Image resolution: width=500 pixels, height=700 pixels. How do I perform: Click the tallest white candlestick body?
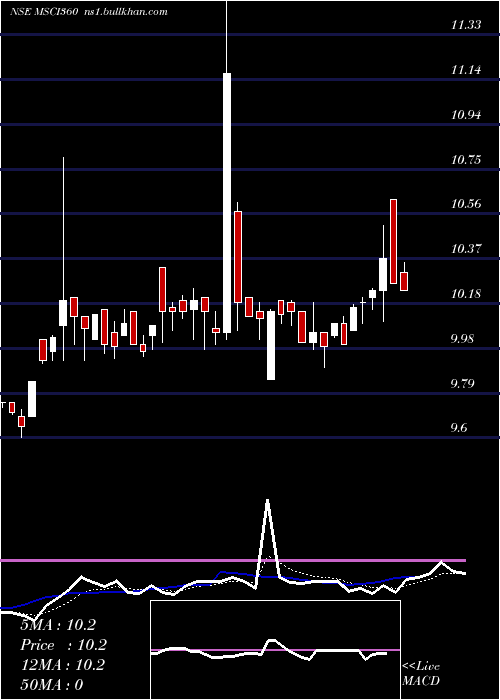pyautogui.click(x=227, y=203)
